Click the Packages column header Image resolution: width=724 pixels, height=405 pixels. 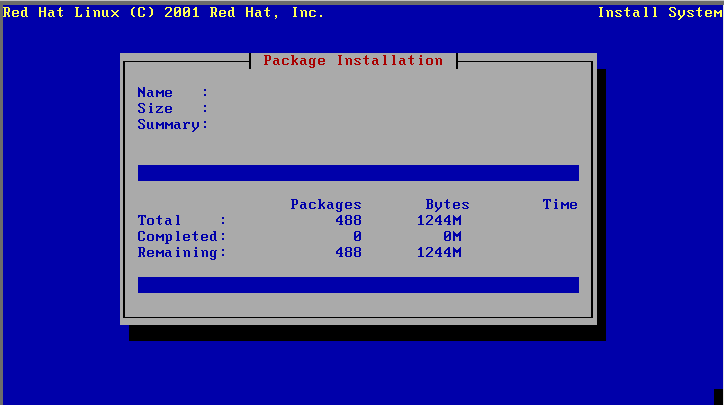(x=326, y=205)
